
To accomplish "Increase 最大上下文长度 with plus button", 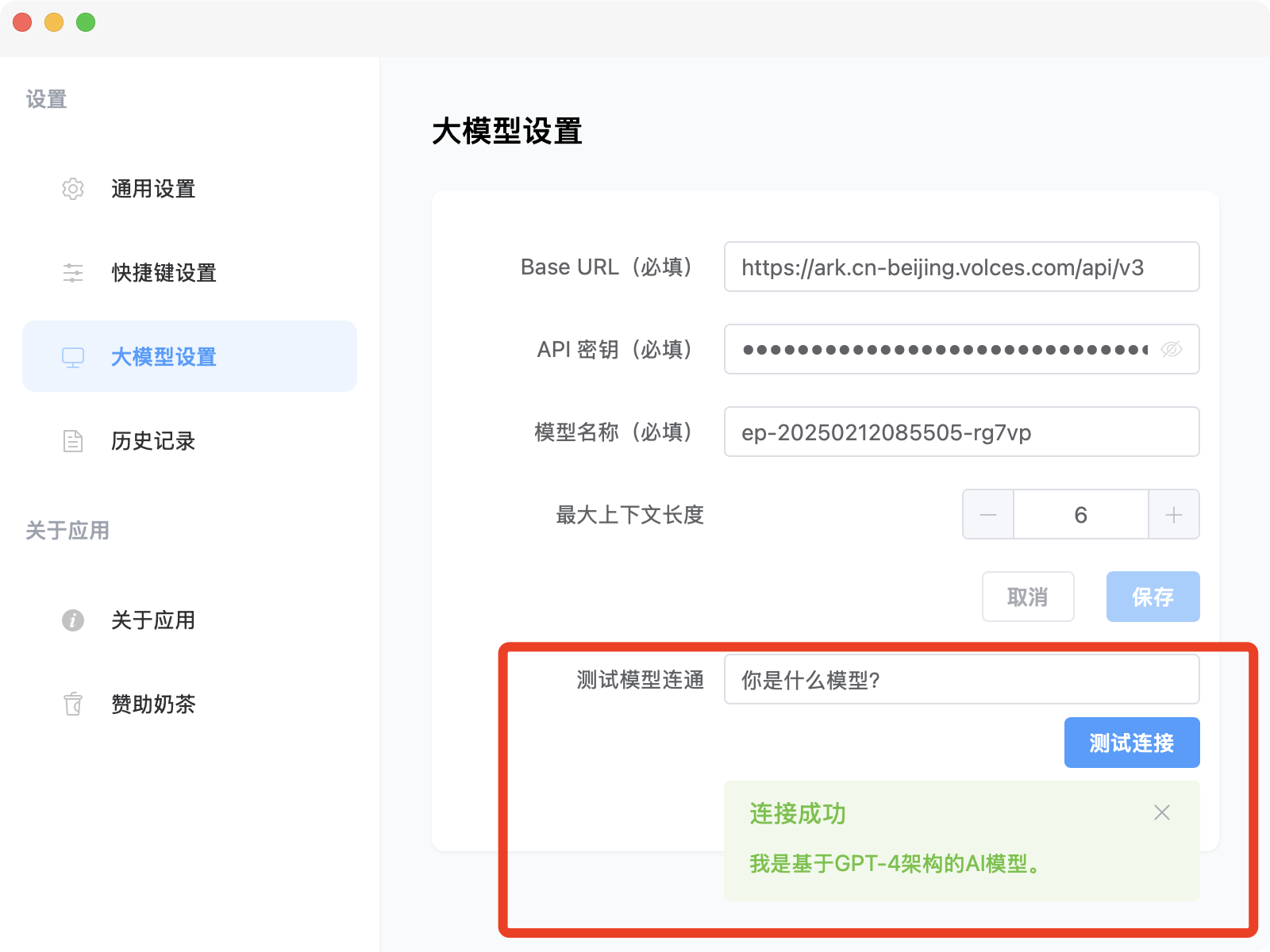I will coord(1174,515).
